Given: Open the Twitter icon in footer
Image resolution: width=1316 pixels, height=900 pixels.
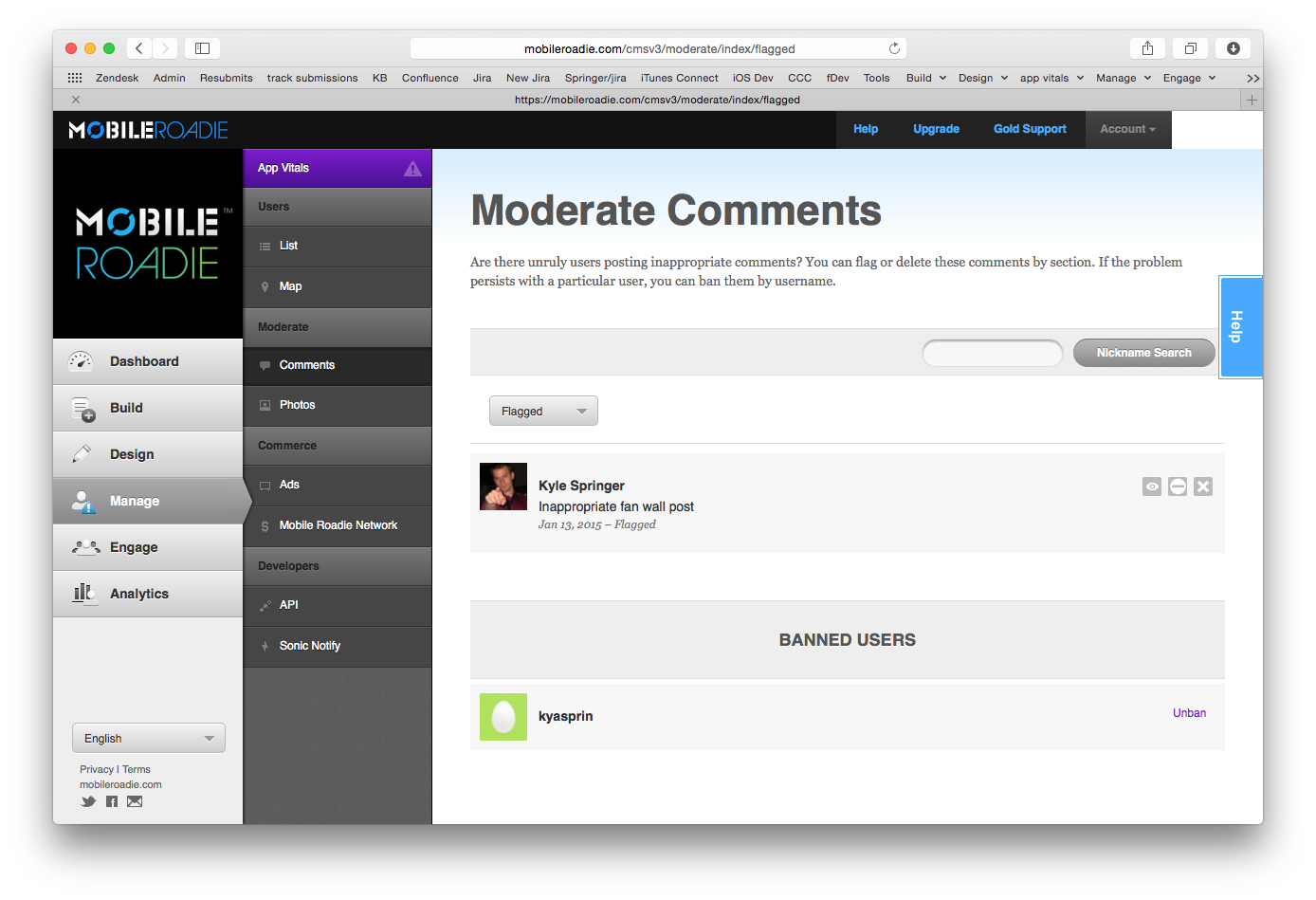Looking at the screenshot, I should (x=88, y=801).
